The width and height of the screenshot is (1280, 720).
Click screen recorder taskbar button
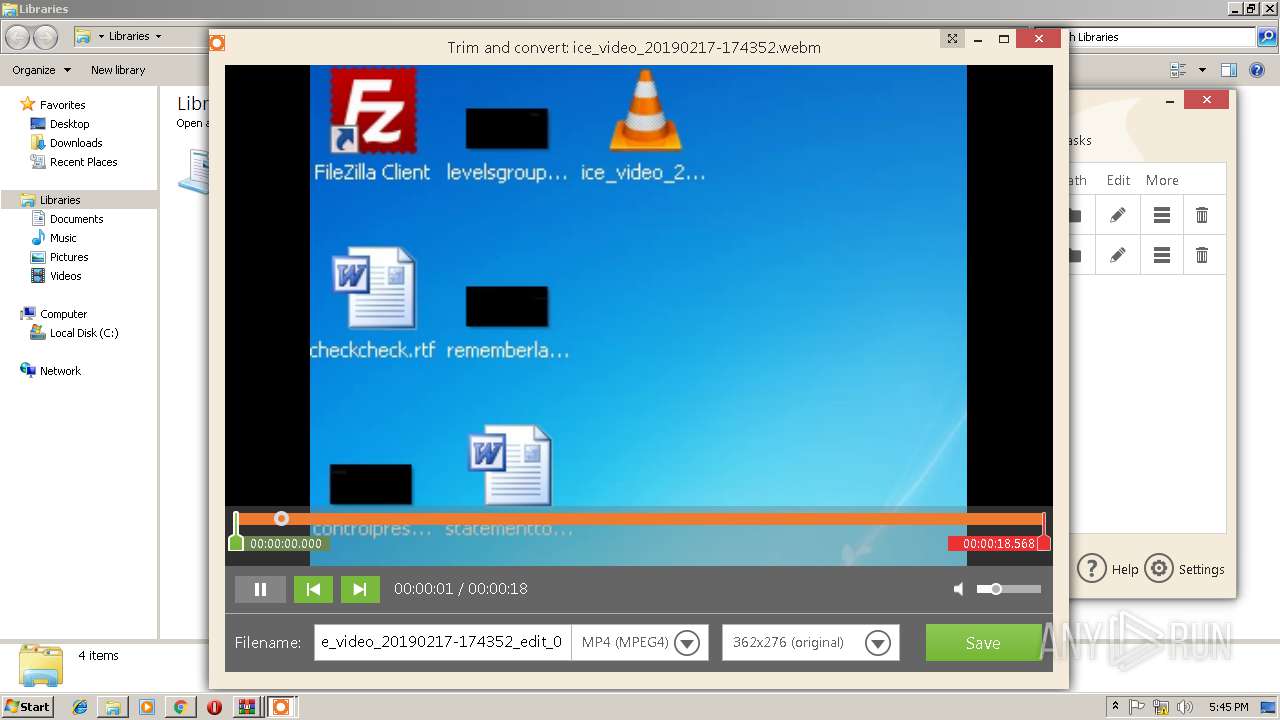click(281, 707)
